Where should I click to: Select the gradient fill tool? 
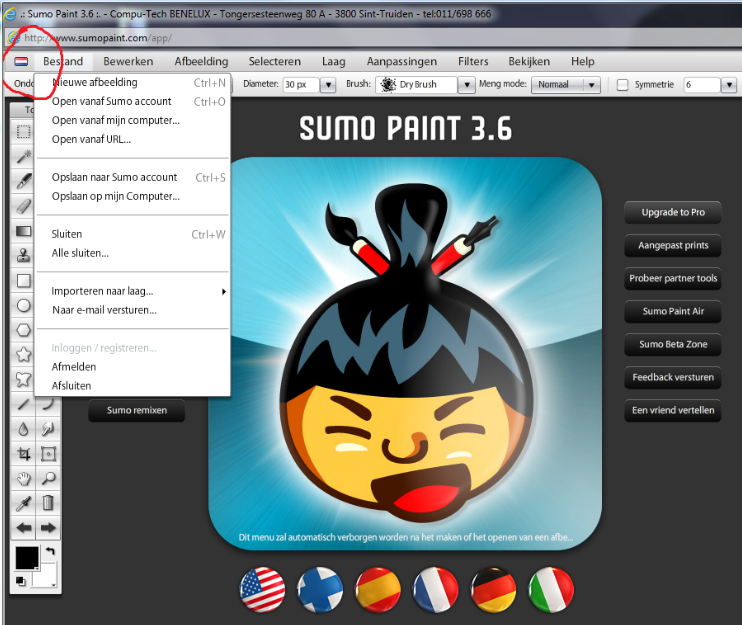tap(24, 231)
